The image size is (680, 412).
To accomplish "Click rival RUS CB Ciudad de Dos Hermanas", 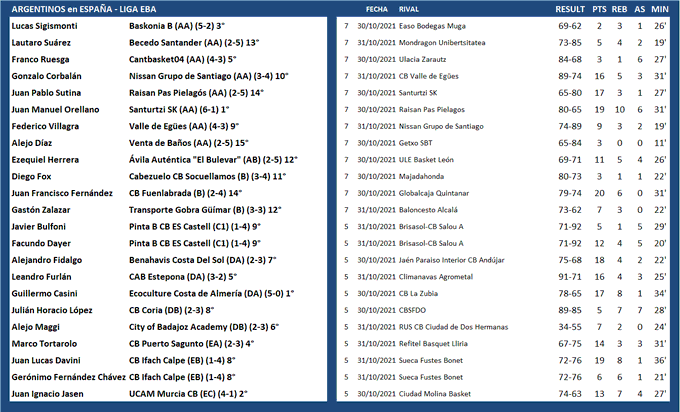I will pos(453,327).
